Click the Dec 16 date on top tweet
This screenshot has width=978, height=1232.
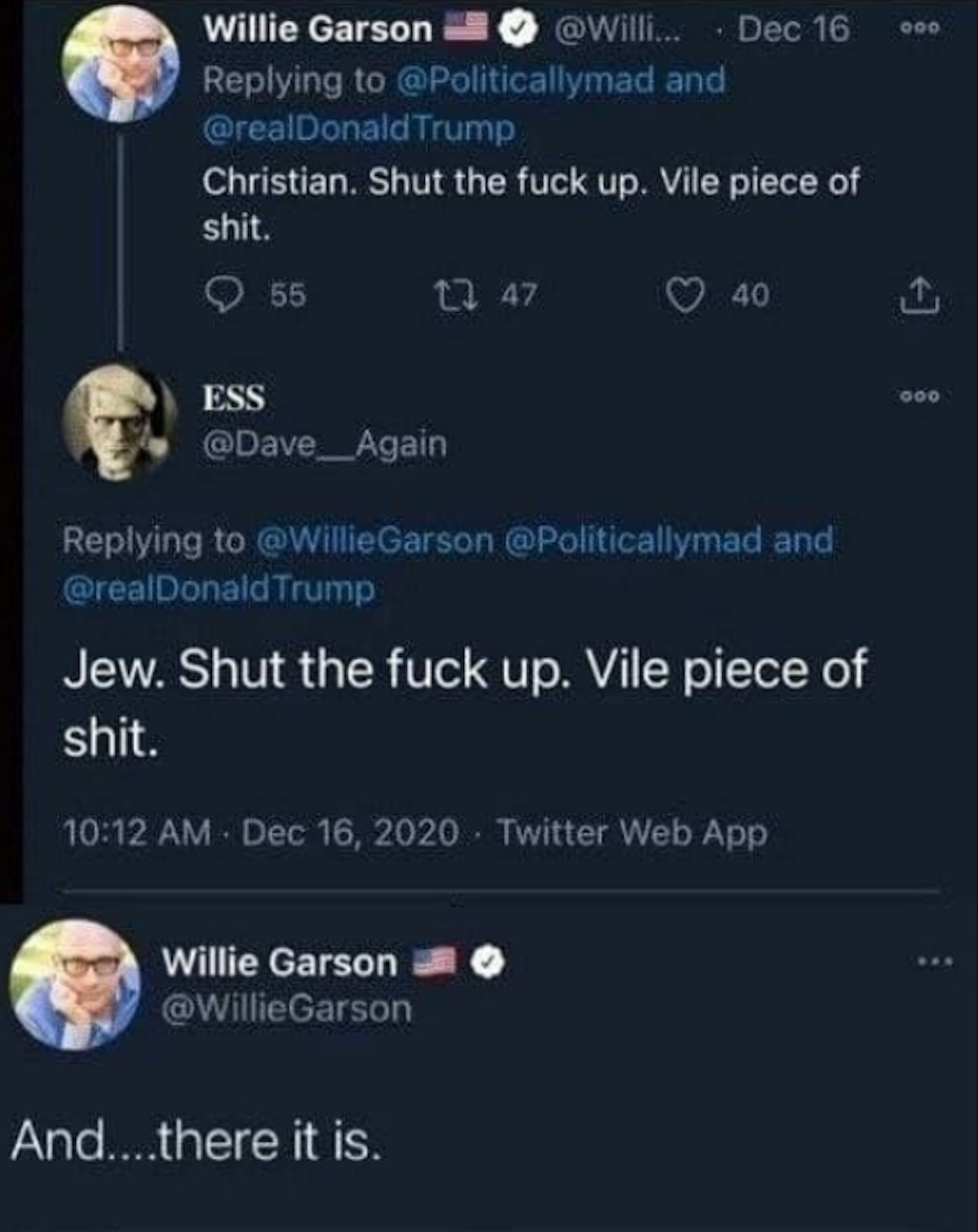pos(793,29)
